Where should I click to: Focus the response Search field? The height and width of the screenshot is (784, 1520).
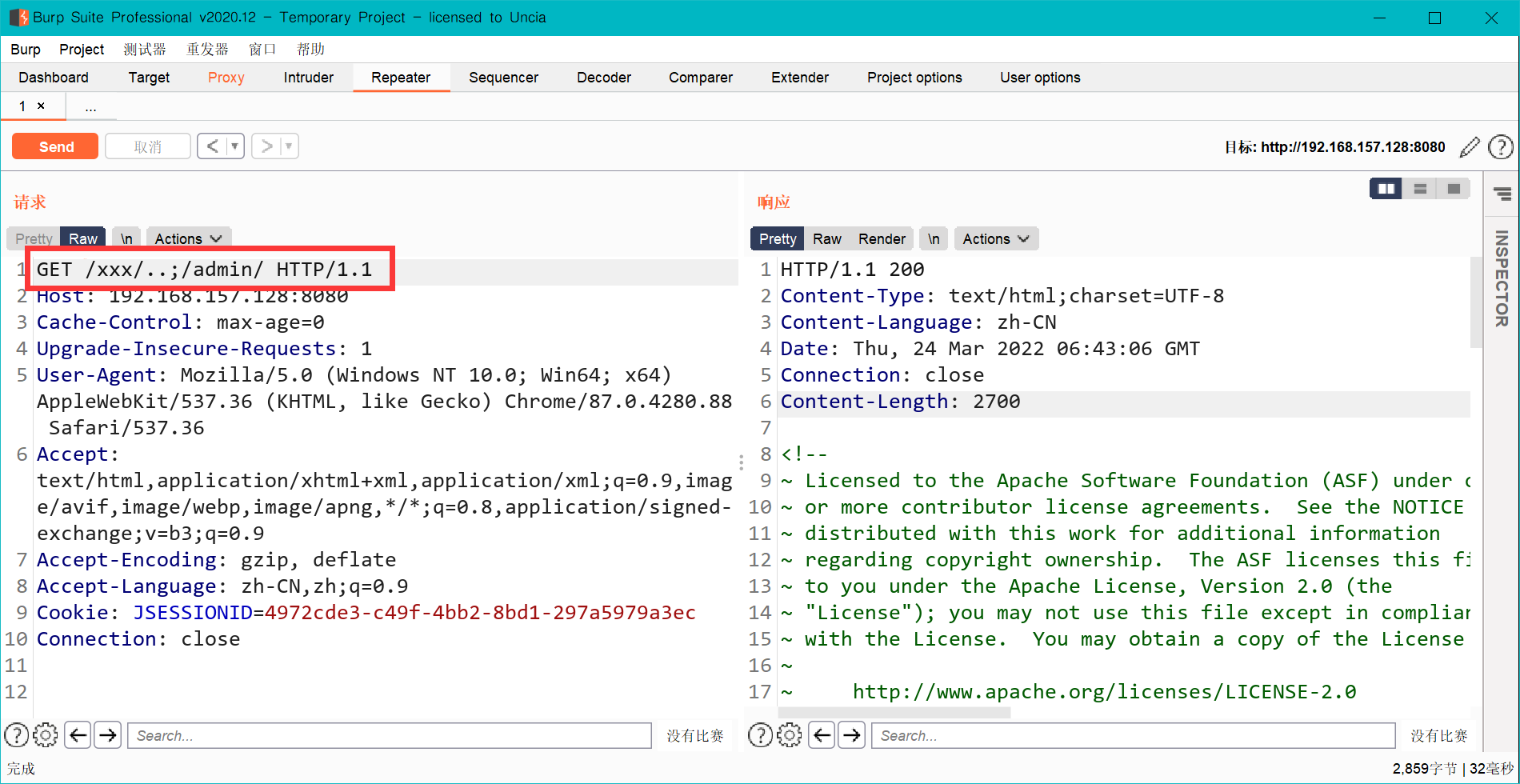[1134, 735]
